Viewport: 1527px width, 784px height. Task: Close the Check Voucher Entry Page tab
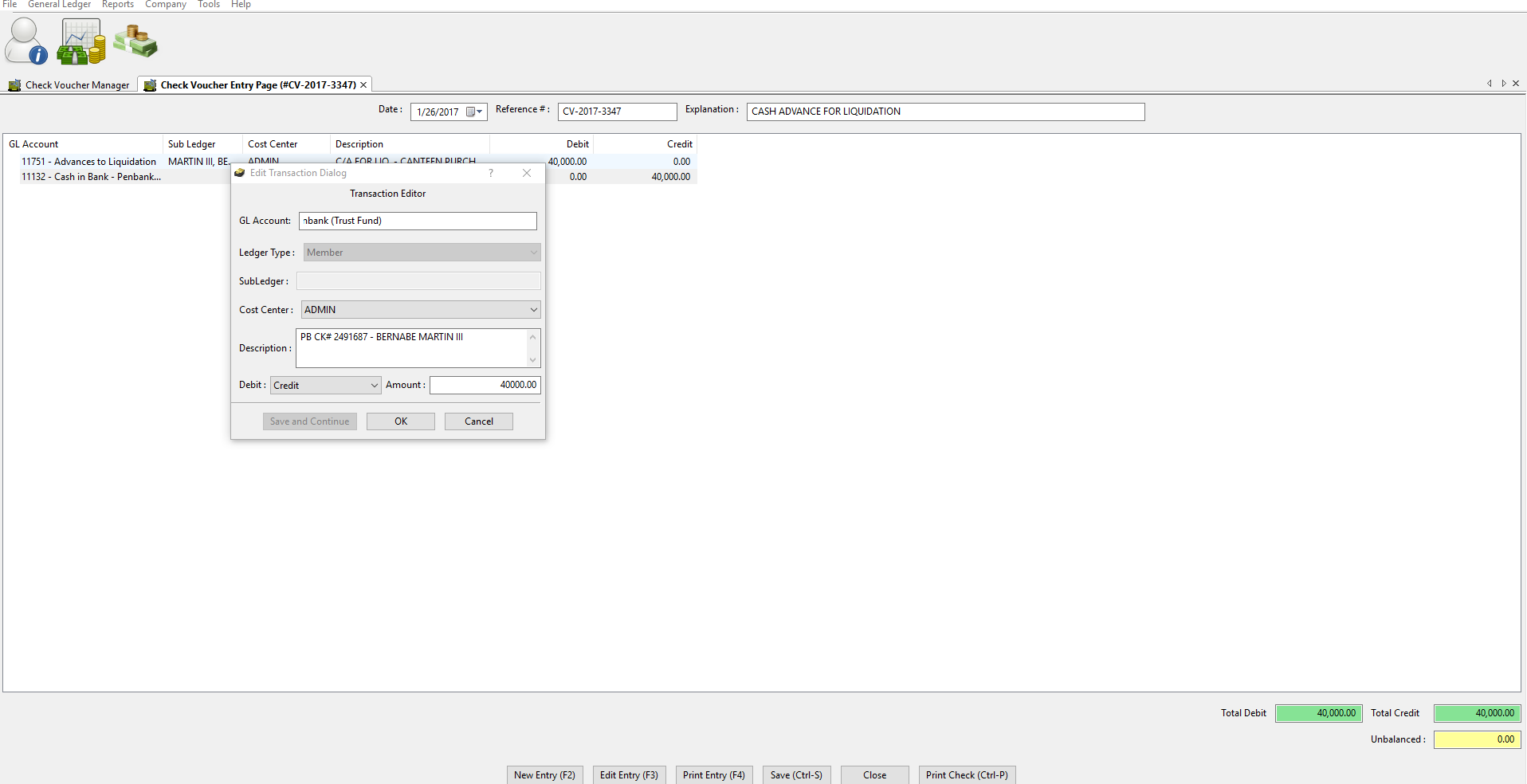coord(363,85)
